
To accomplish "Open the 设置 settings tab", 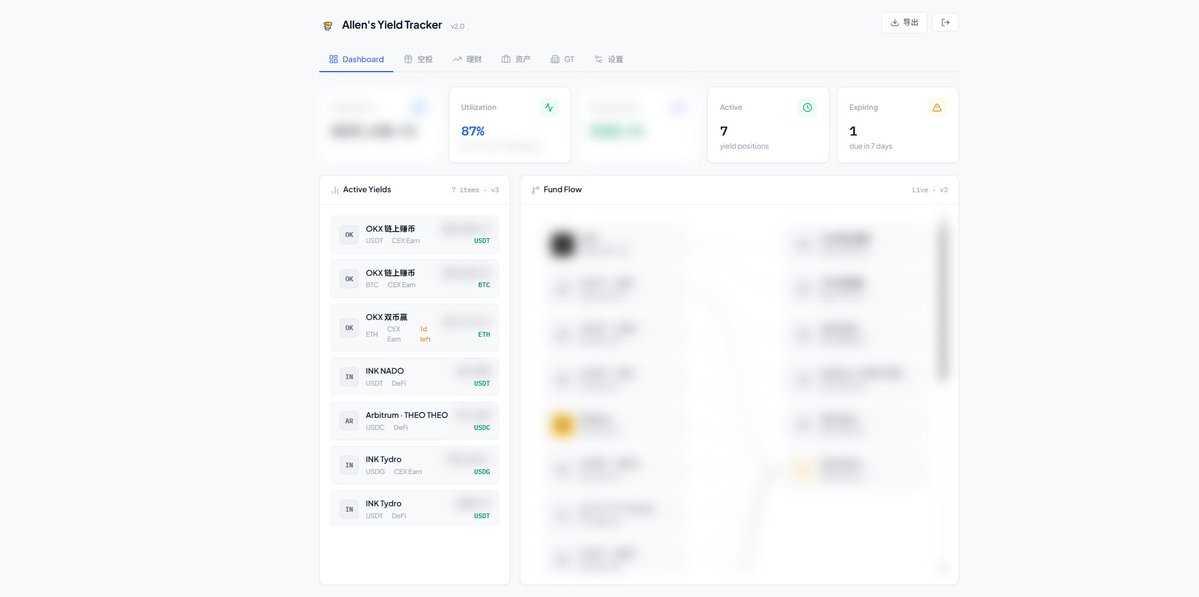I will pos(609,59).
